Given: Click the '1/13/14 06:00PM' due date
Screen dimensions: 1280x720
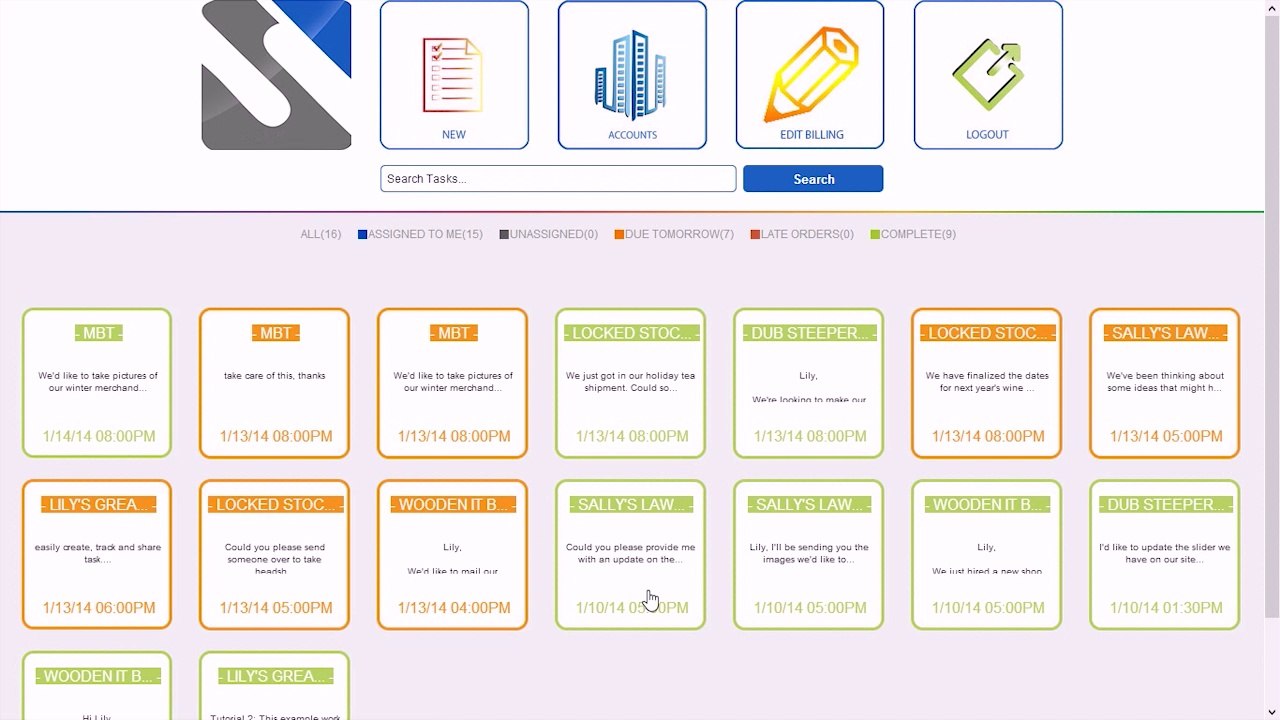Looking at the screenshot, I should coord(99,608).
